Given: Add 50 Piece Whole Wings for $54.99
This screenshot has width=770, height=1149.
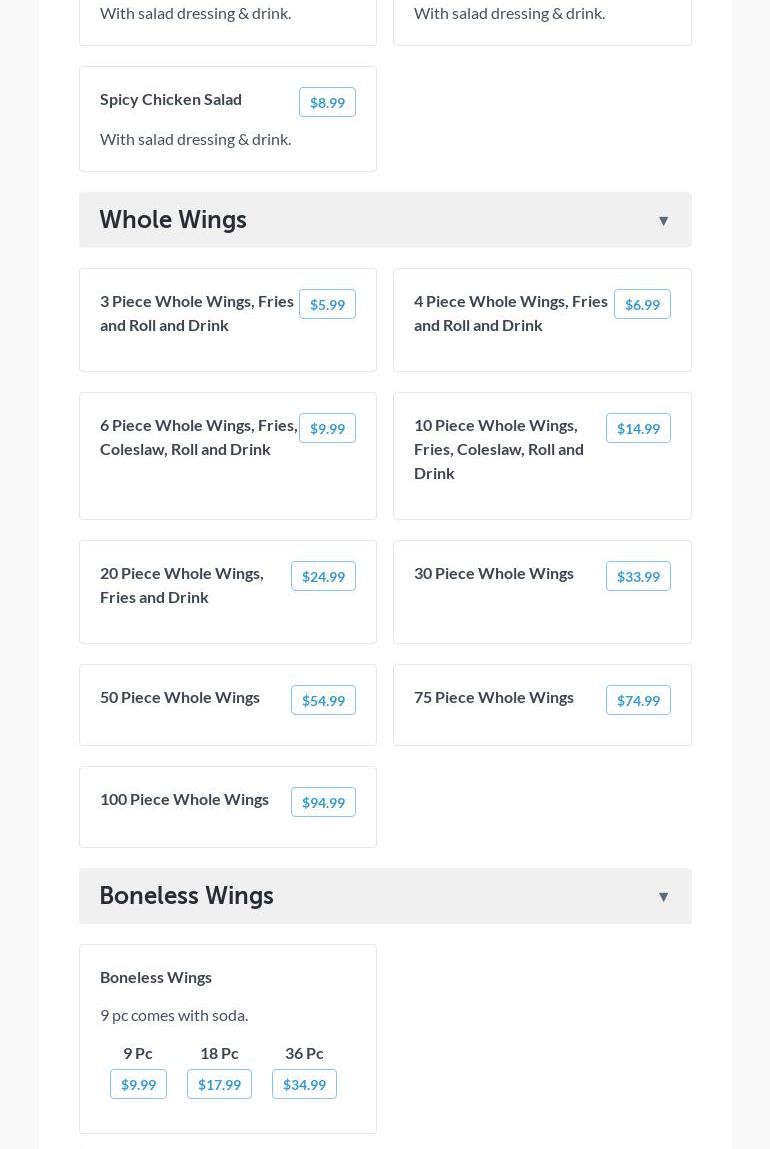Looking at the screenshot, I should click(x=323, y=700).
